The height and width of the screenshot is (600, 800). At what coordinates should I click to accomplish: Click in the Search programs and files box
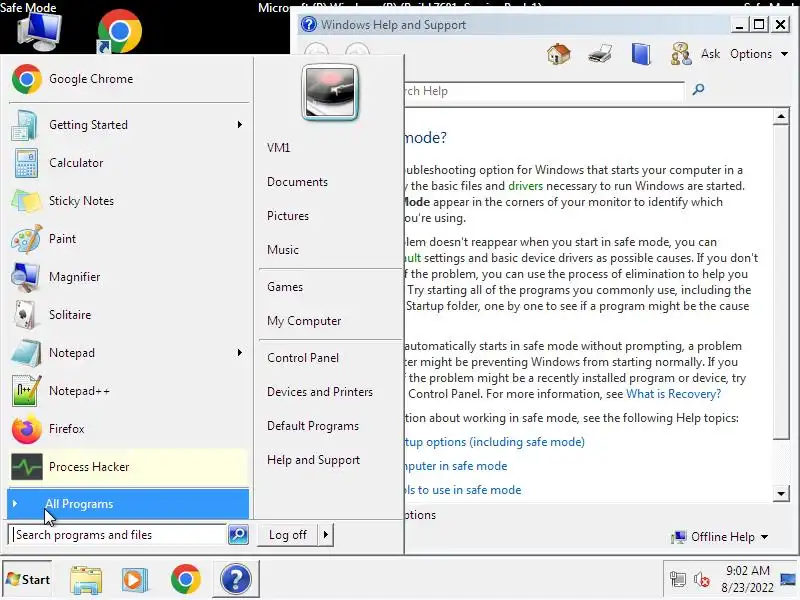(118, 535)
